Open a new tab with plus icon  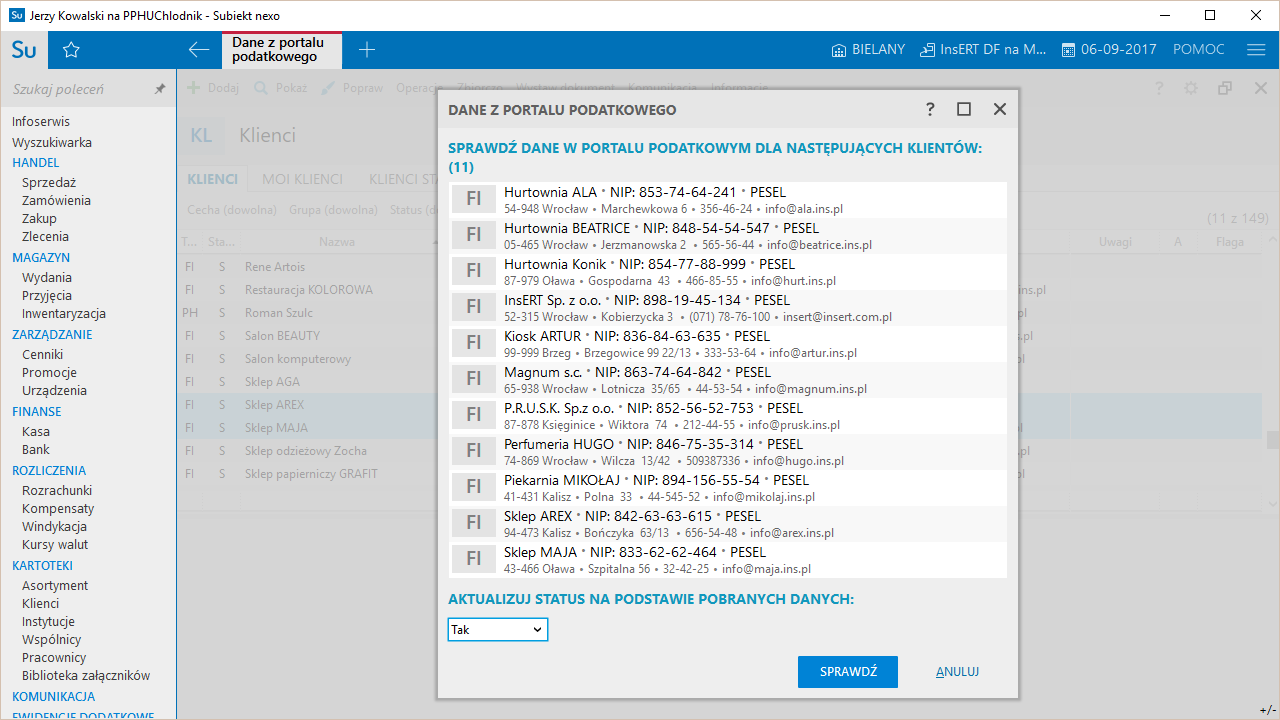click(x=367, y=50)
